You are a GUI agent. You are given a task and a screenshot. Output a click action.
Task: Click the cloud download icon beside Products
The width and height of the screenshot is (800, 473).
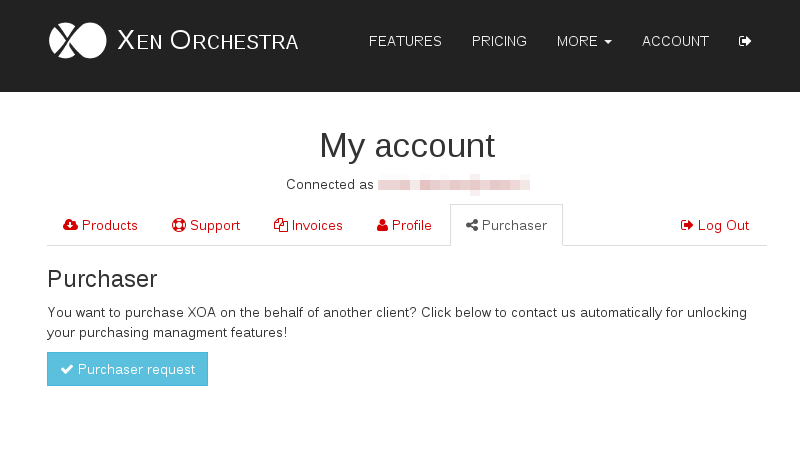pos(70,225)
